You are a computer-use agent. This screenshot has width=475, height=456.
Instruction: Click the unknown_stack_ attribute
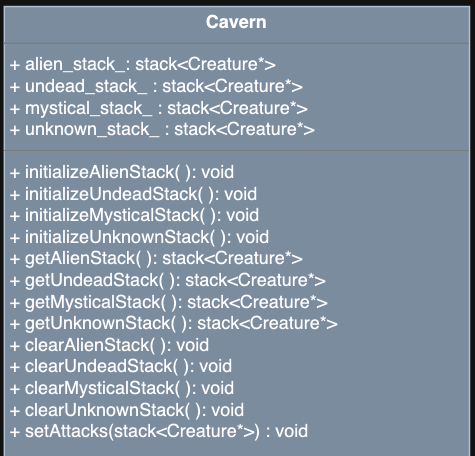click(x=162, y=129)
